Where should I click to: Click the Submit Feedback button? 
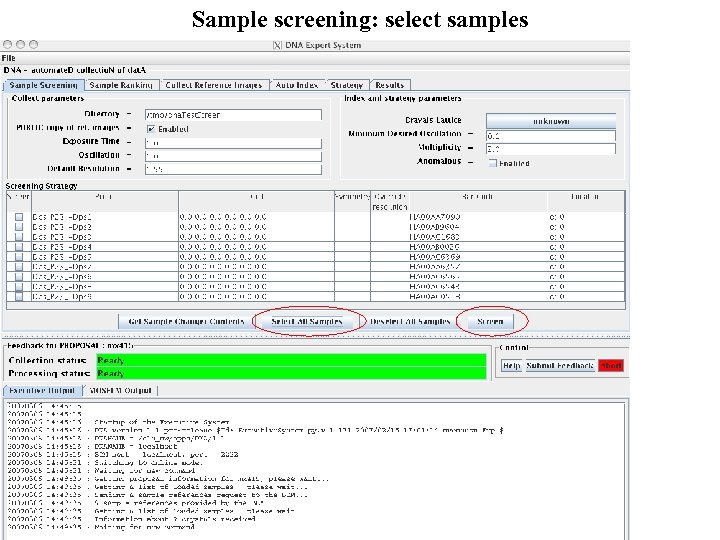click(560, 366)
